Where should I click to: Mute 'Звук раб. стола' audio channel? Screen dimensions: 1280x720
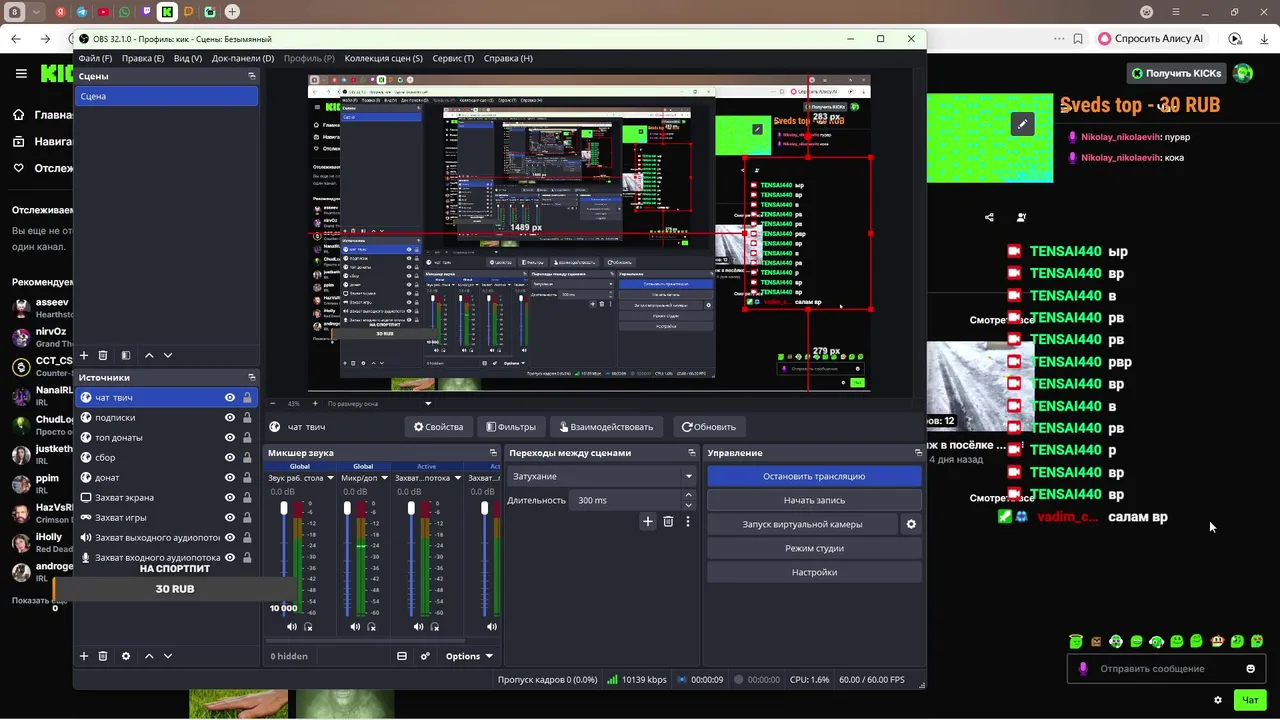[292, 627]
